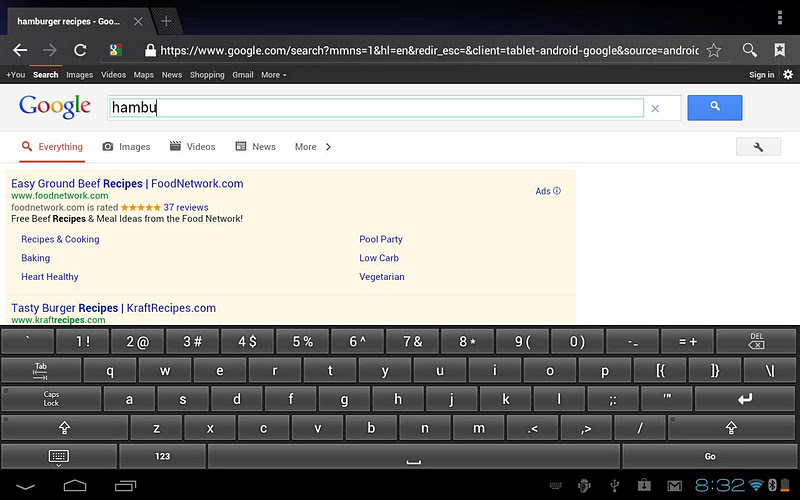
Task: Bookmark this page with the star icon
Action: point(713,50)
